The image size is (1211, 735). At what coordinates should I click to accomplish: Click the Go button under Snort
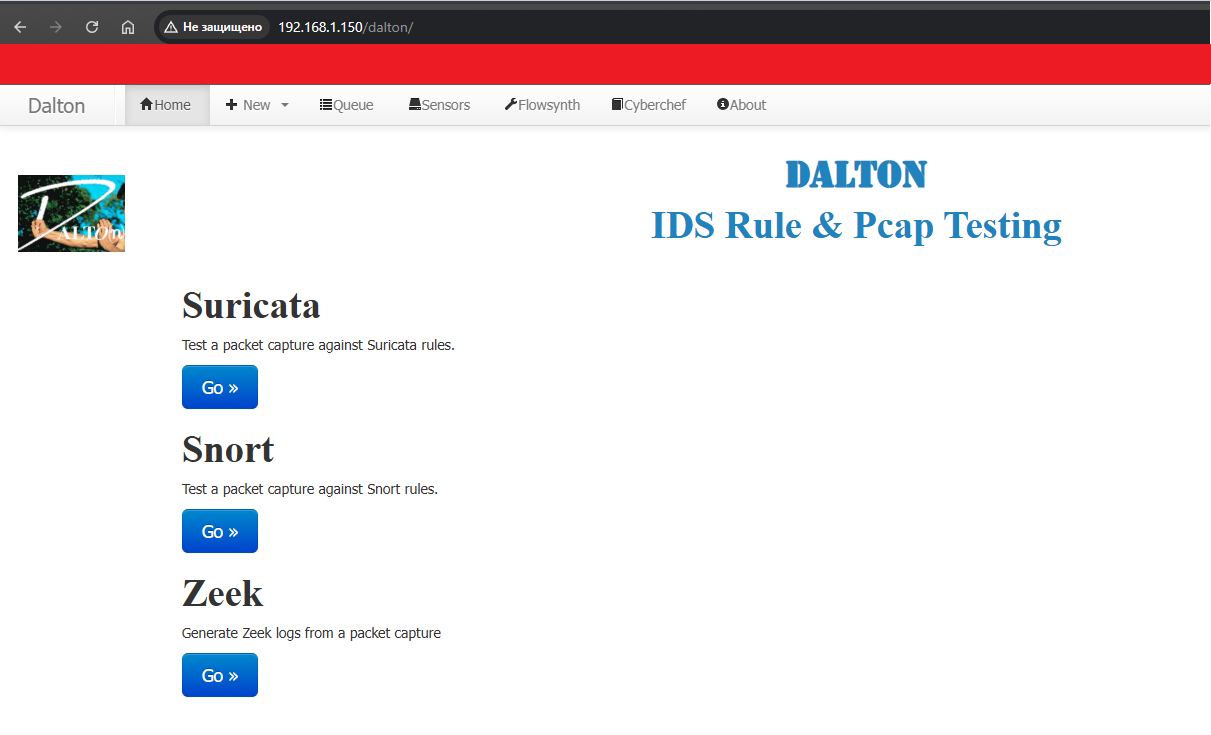[220, 531]
